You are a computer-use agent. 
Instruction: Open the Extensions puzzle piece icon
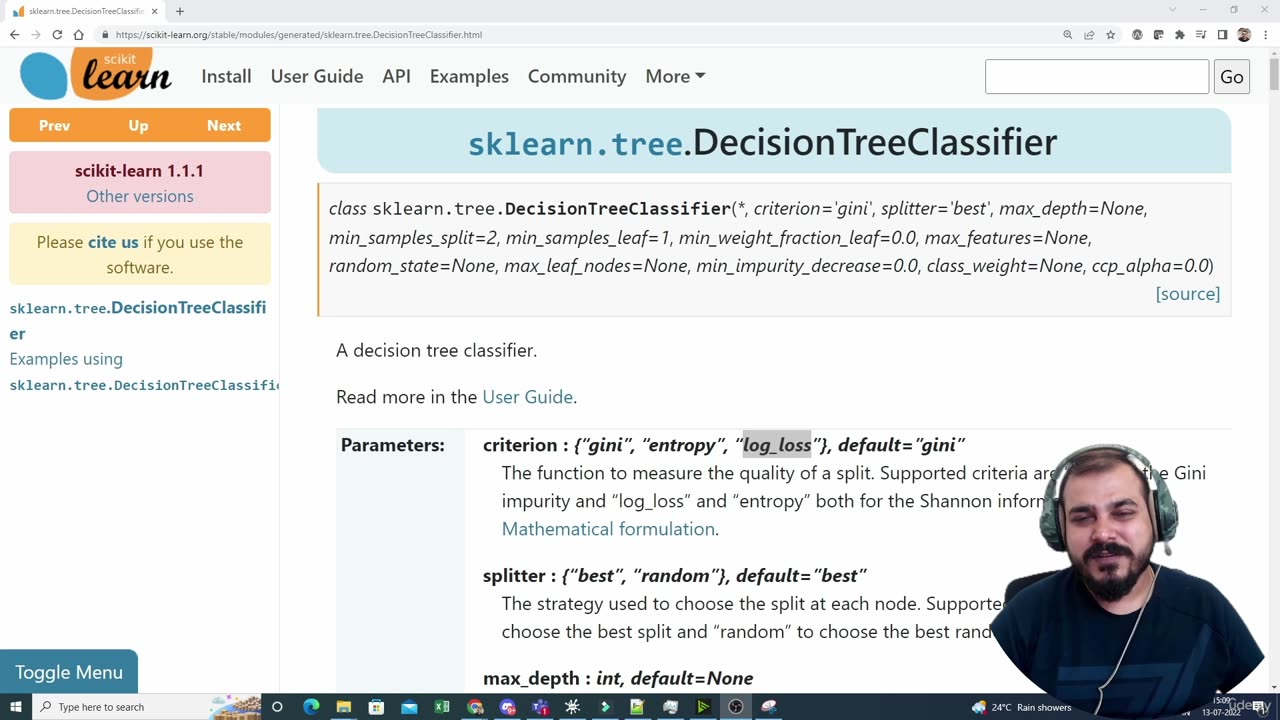1180,34
